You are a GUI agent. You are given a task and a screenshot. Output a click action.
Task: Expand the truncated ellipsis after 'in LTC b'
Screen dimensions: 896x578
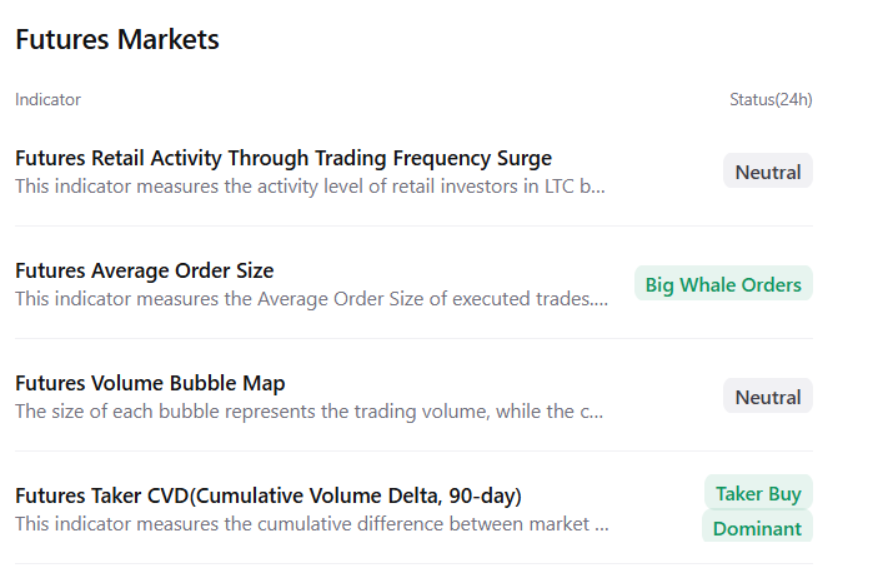pos(598,187)
